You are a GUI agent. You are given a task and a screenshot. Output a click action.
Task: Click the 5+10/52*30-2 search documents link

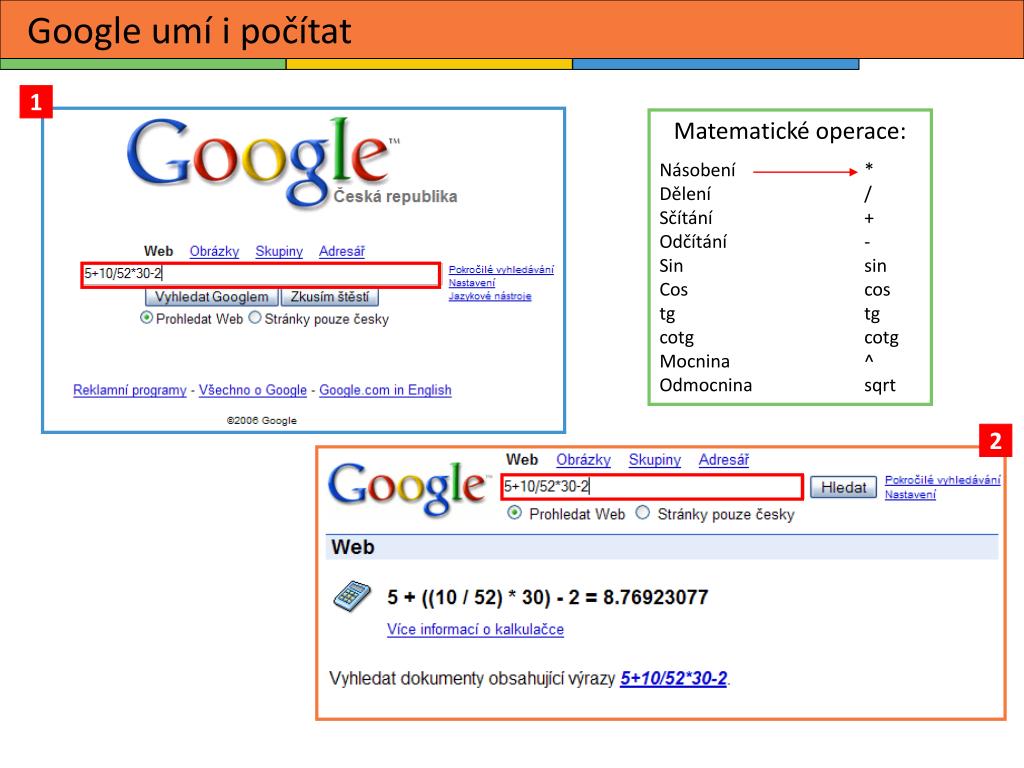[x=673, y=679]
